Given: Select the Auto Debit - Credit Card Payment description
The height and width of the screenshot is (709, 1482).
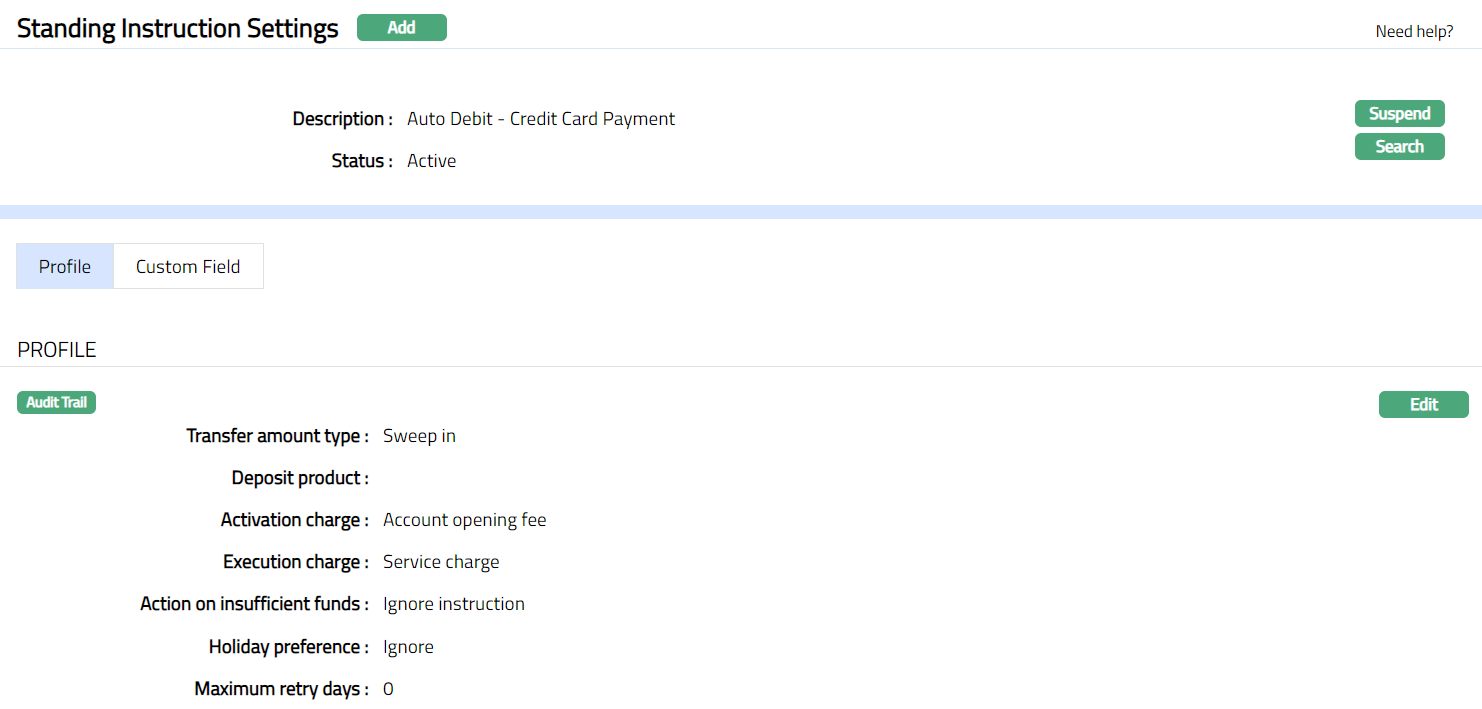Looking at the screenshot, I should tap(541, 119).
